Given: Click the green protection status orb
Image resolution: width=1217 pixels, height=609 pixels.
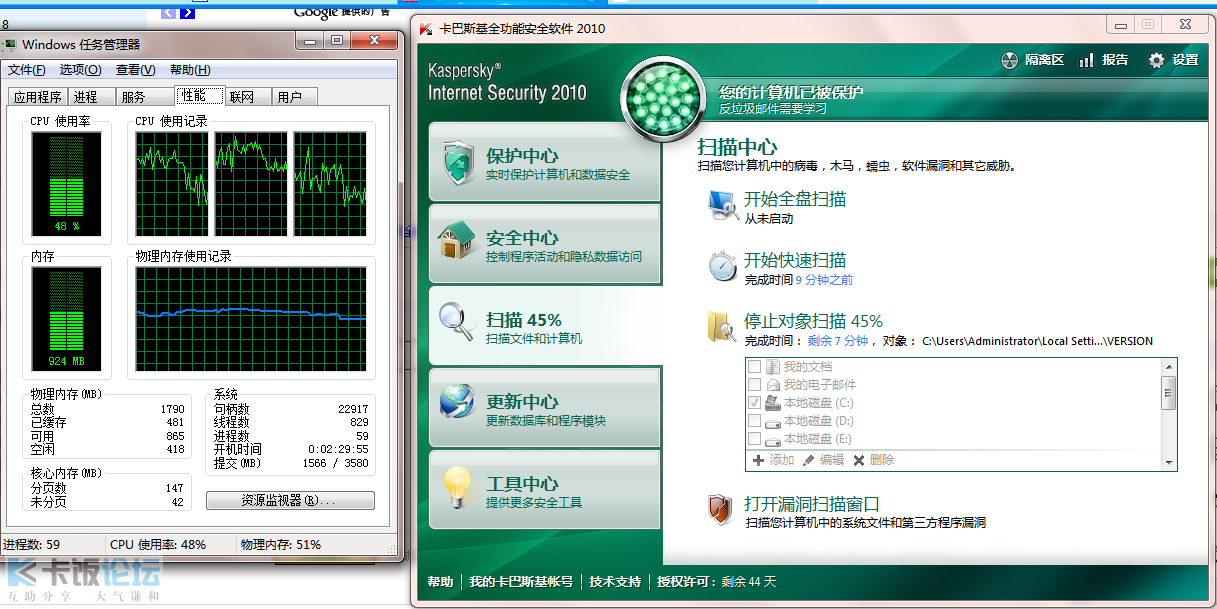Looking at the screenshot, I should (666, 98).
